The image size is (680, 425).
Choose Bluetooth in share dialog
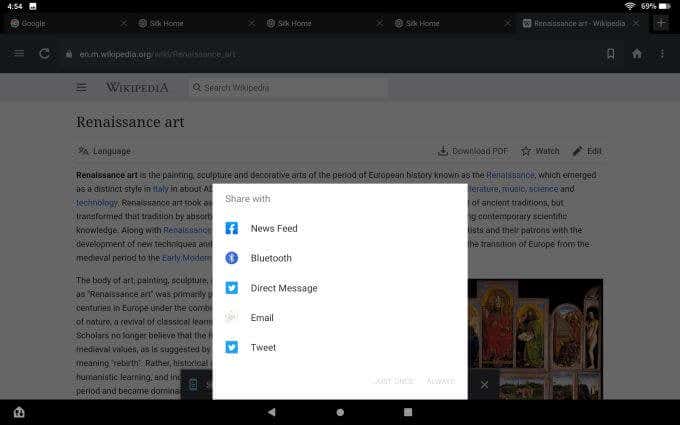[x=340, y=258]
